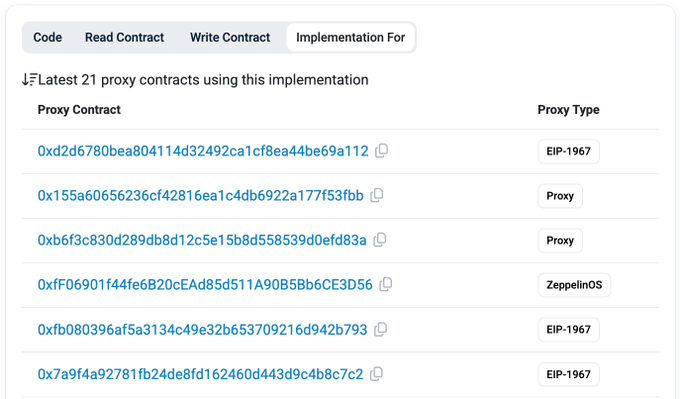Click the 'Latest 21 proxy contracts' heading text
Image resolution: width=680 pixels, height=399 pixels.
click(203, 80)
